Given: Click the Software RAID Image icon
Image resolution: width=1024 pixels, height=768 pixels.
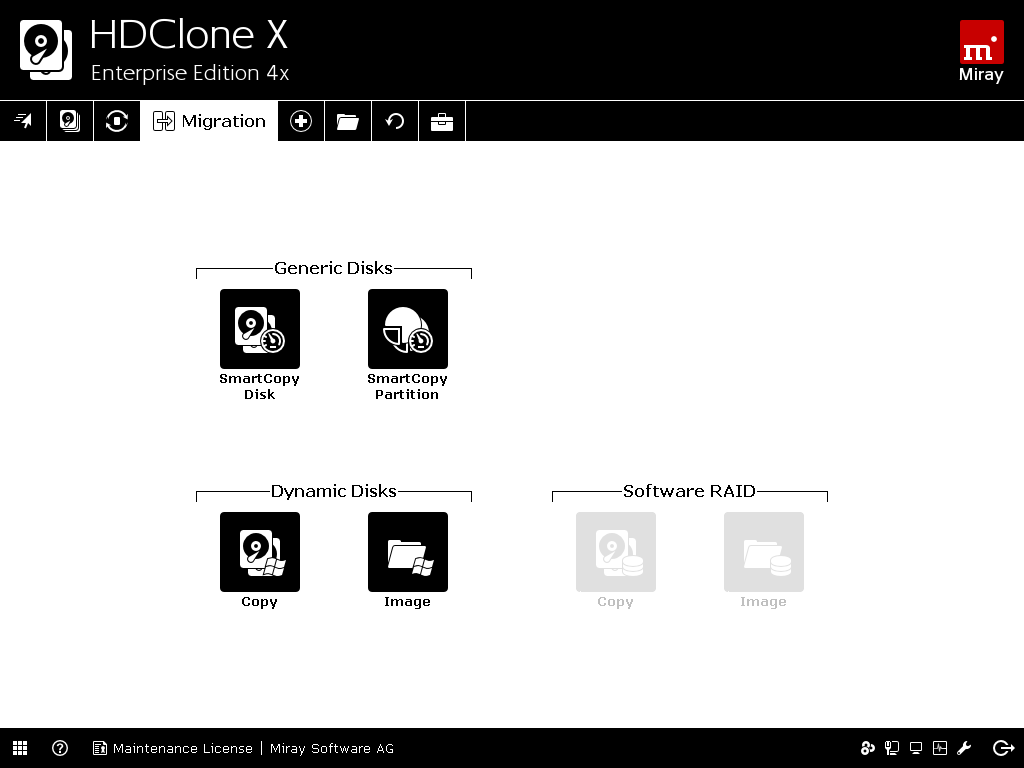Looking at the screenshot, I should coord(764,552).
